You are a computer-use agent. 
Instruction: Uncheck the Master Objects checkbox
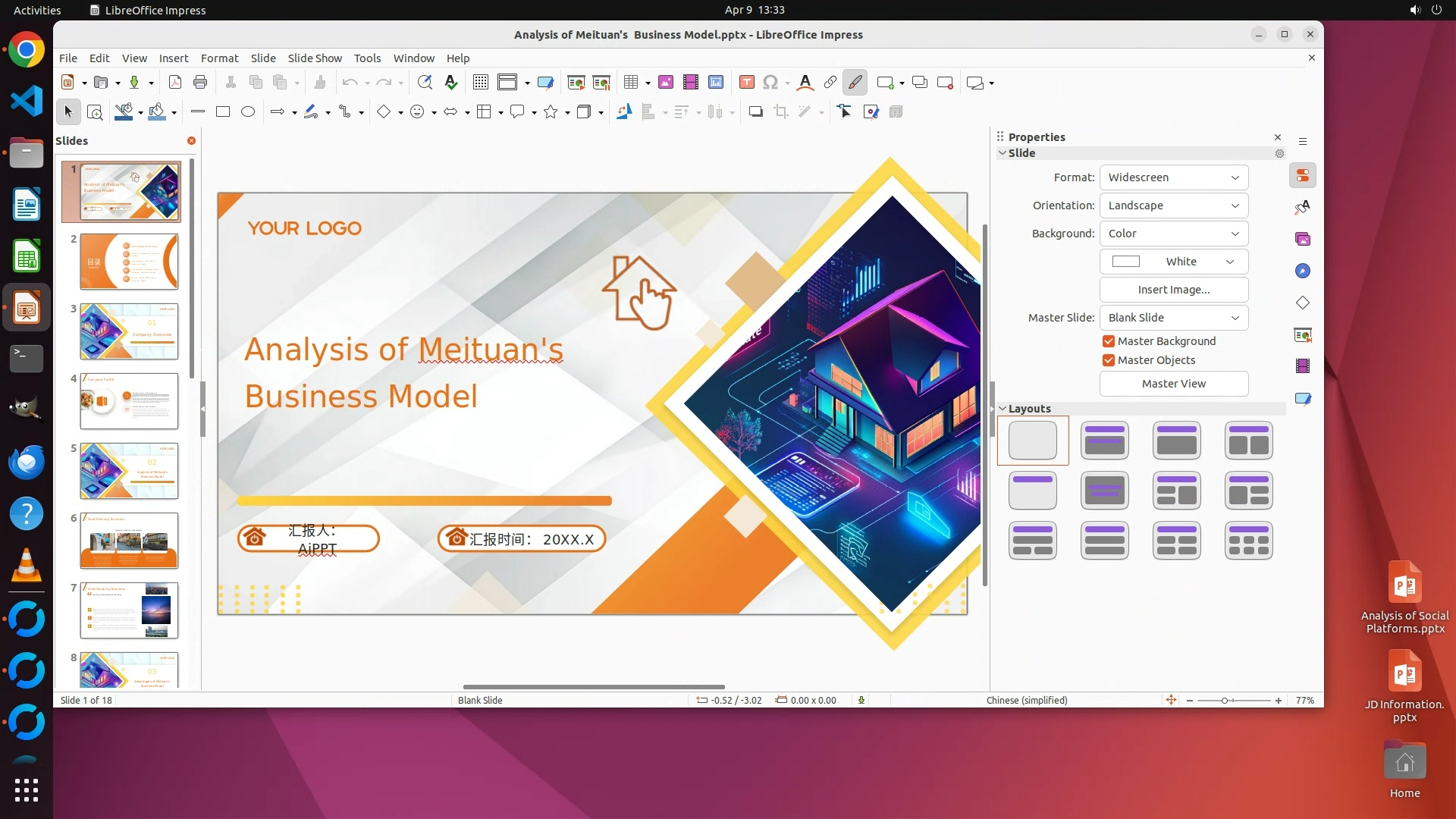(x=1109, y=360)
